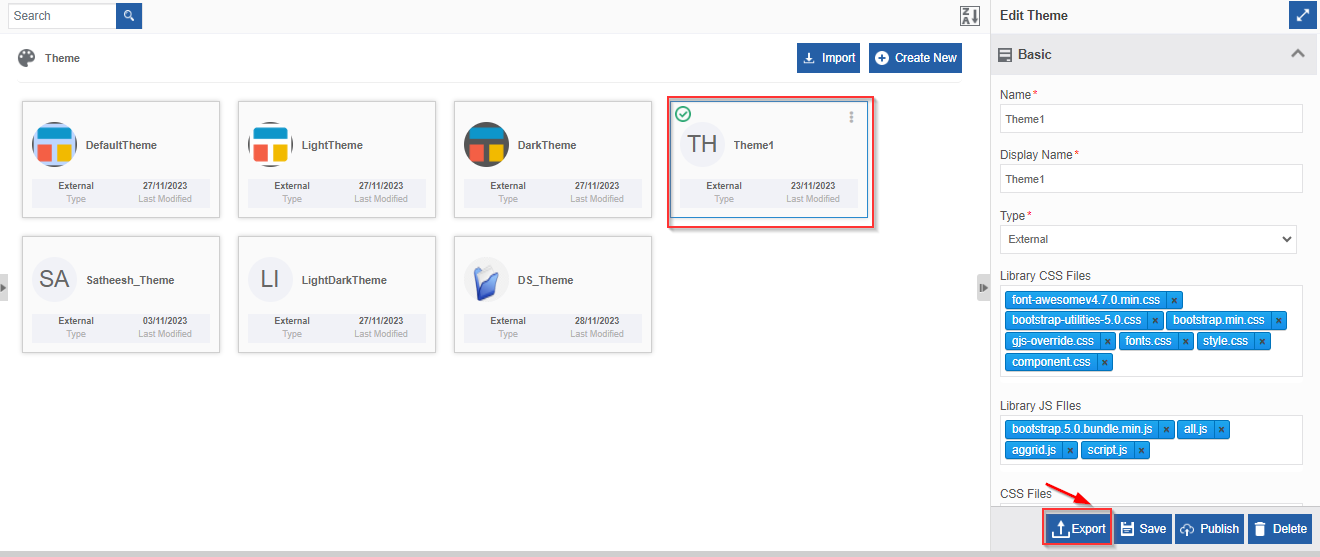1320x557 pixels.
Task: Click the DS_Theme folder icon
Action: (x=486, y=280)
